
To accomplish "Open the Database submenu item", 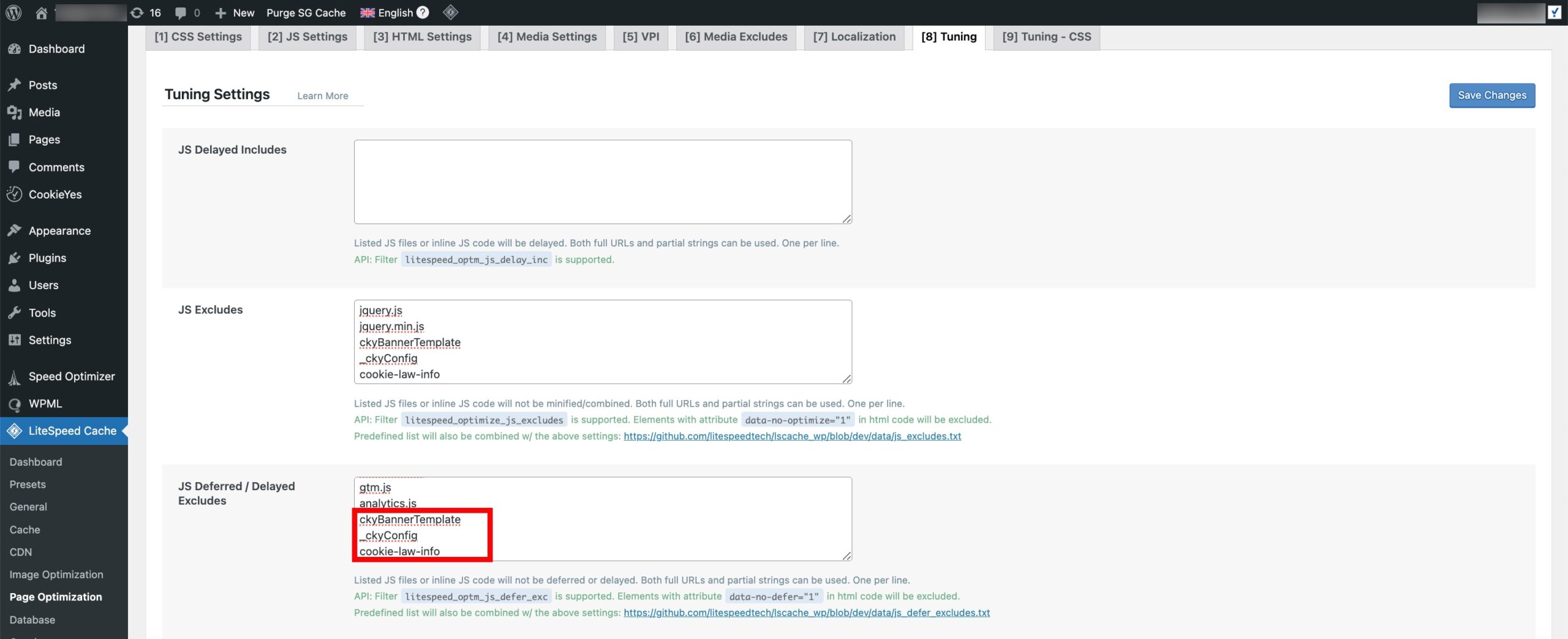I will click(x=32, y=620).
